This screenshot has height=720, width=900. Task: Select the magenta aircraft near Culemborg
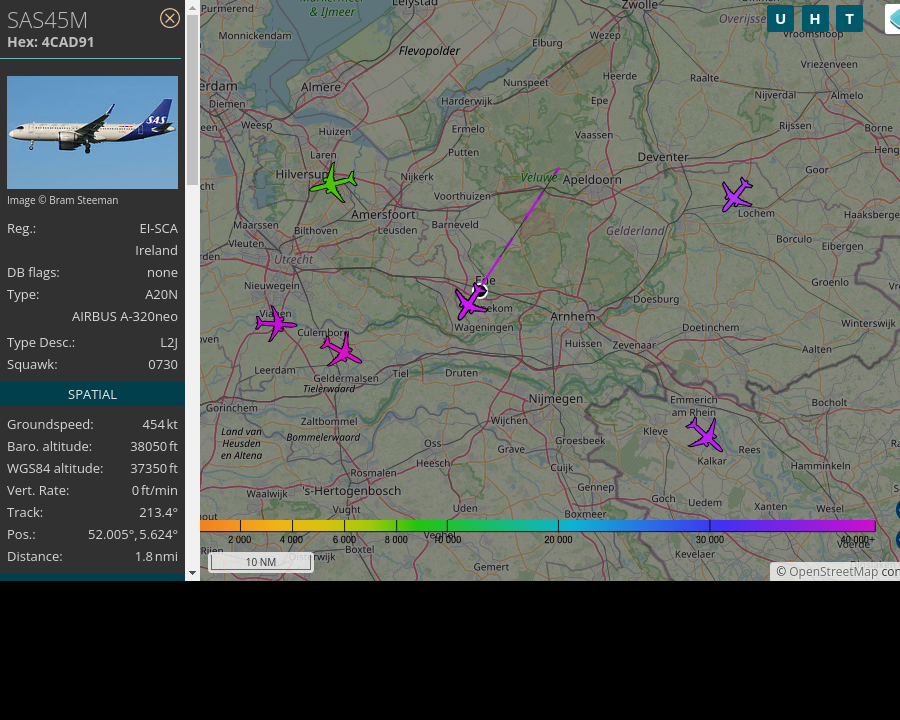(342, 349)
